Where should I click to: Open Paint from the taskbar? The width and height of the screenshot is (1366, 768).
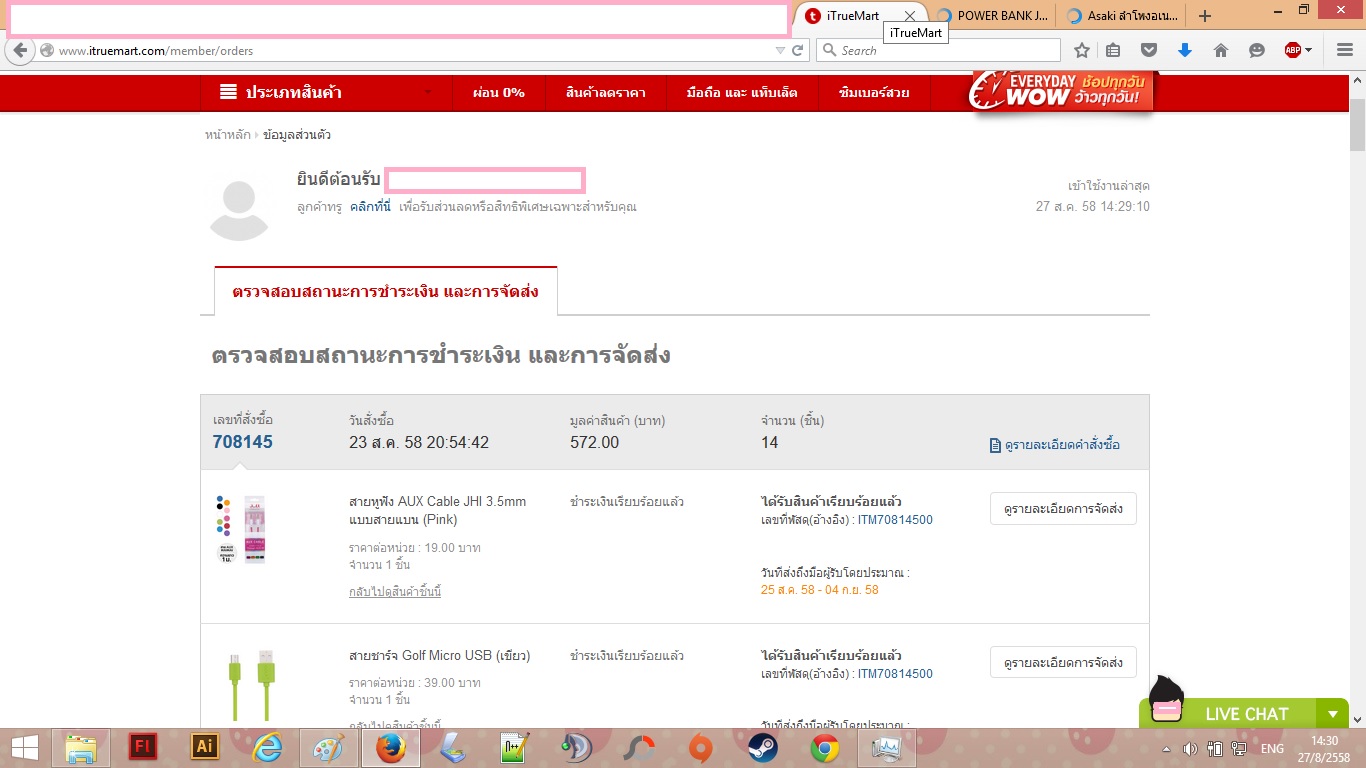click(x=329, y=748)
